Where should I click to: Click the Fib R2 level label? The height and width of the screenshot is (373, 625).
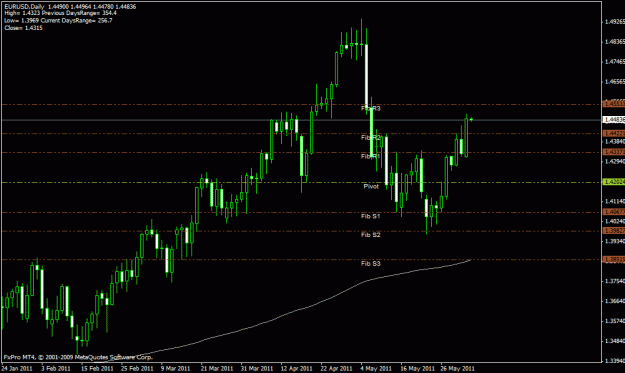point(371,137)
